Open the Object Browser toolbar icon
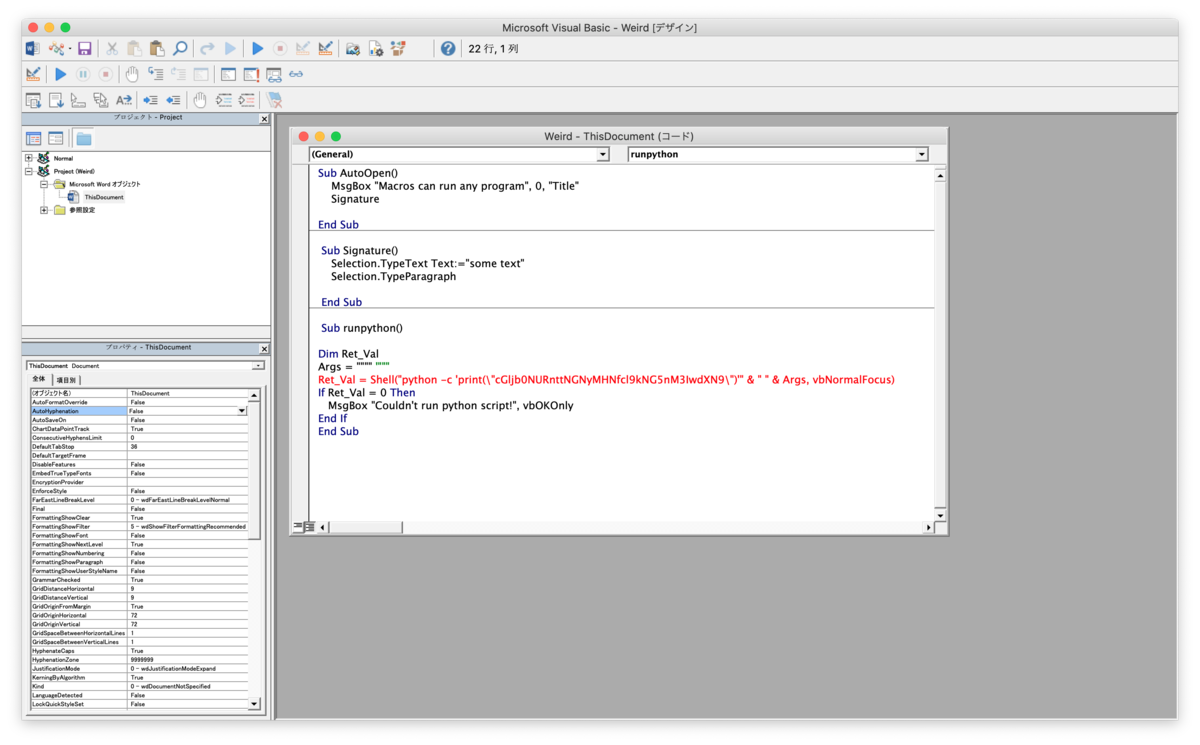This screenshot has height=745, width=1200. (x=399, y=48)
